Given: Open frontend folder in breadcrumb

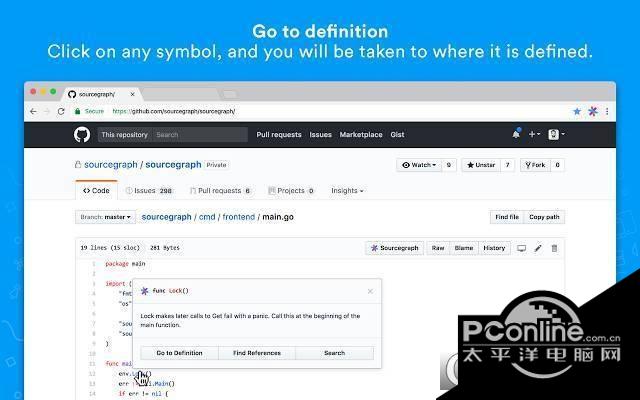Looking at the screenshot, I should [x=239, y=217].
